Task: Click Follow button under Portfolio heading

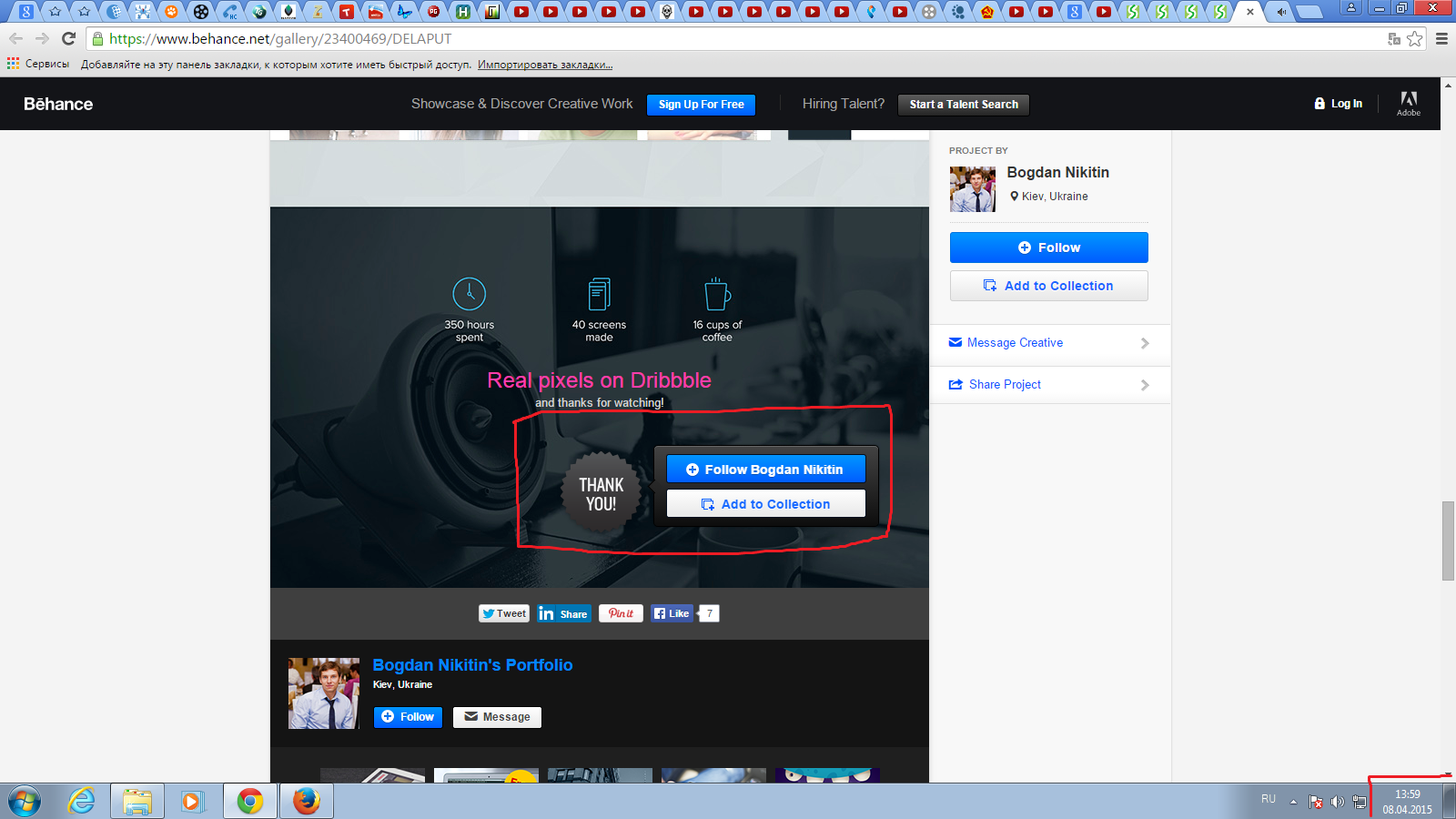Action: pos(408,717)
